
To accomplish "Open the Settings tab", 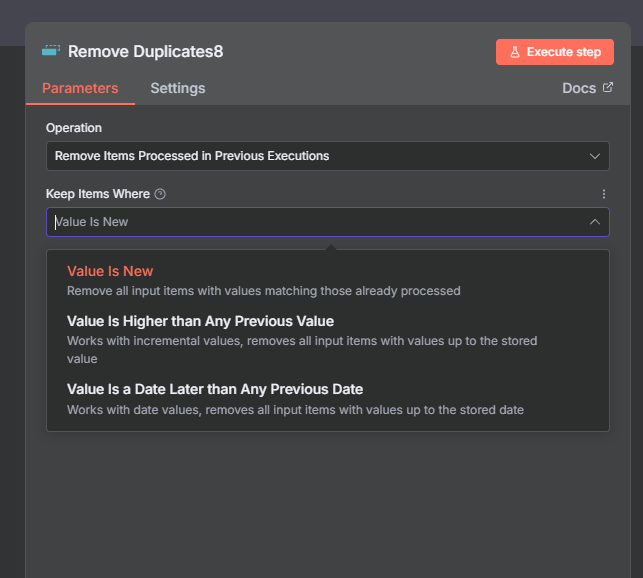I will pos(178,88).
